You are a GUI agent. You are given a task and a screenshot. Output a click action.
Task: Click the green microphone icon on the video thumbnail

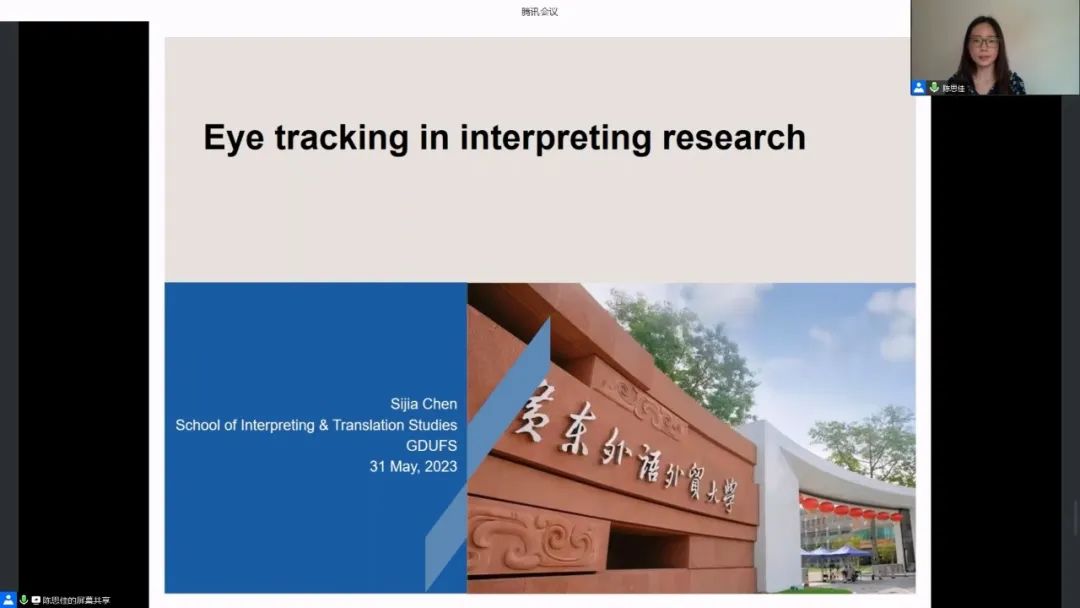[x=934, y=88]
